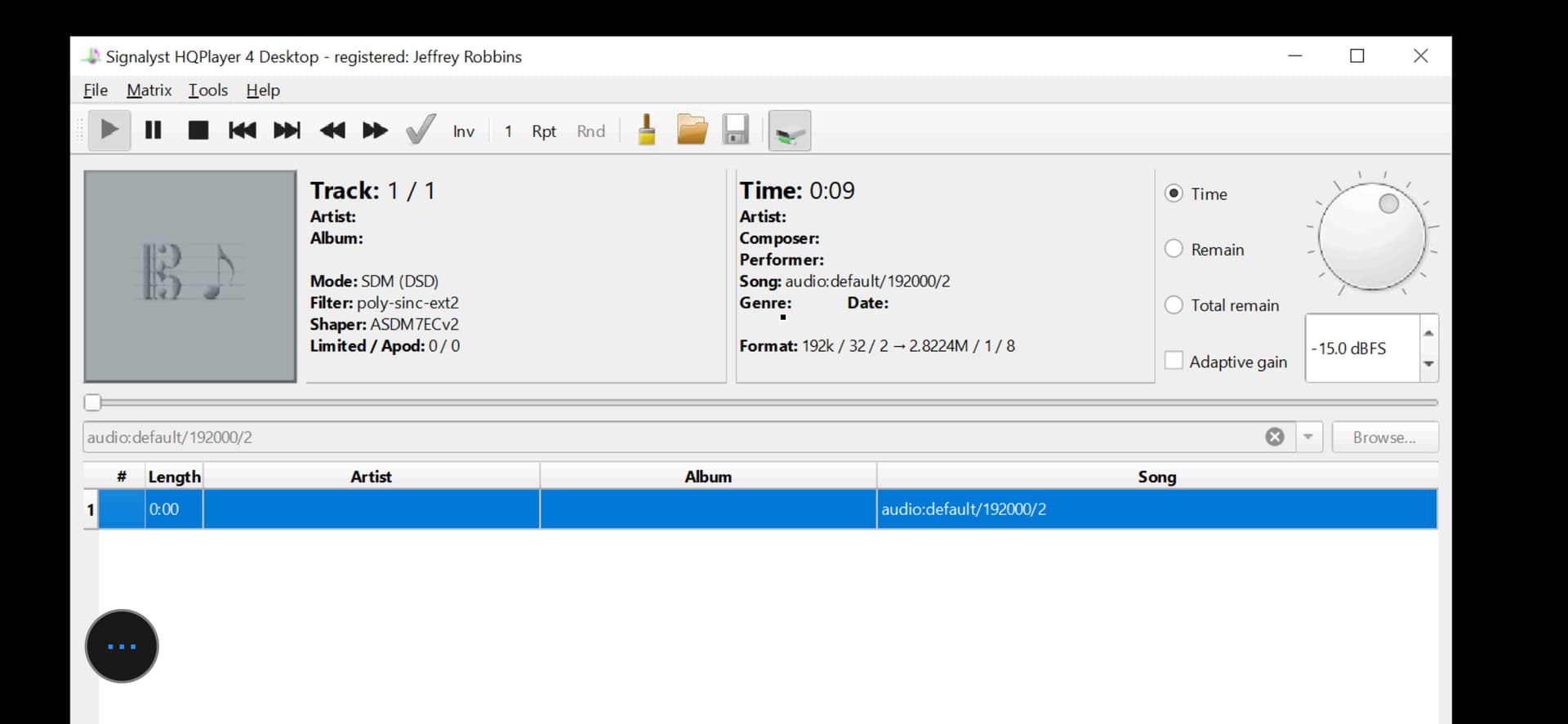
Task: Open playlist using the folder icon
Action: 692,131
